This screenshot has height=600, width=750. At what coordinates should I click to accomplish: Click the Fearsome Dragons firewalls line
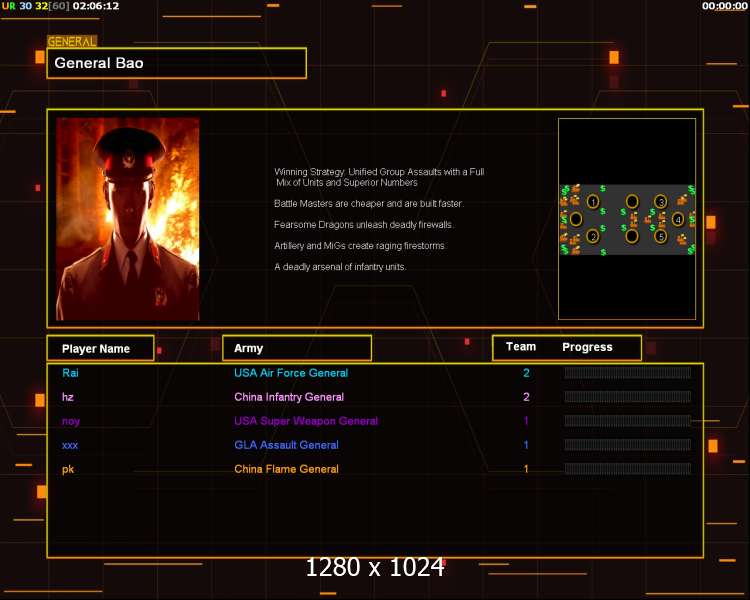click(x=364, y=224)
